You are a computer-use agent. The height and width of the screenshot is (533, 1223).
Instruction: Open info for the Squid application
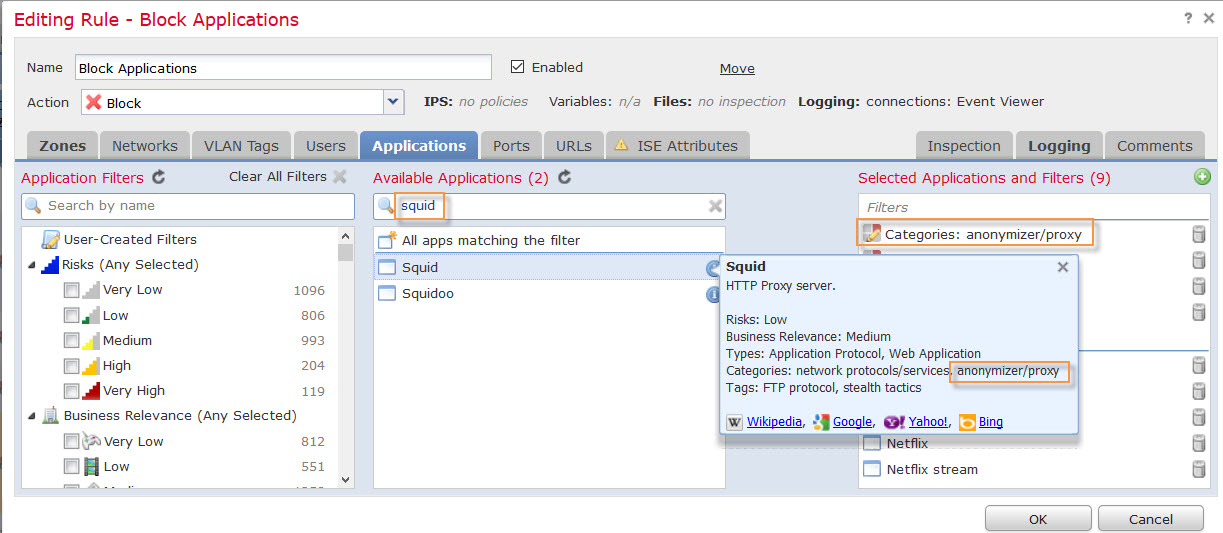pos(713,268)
